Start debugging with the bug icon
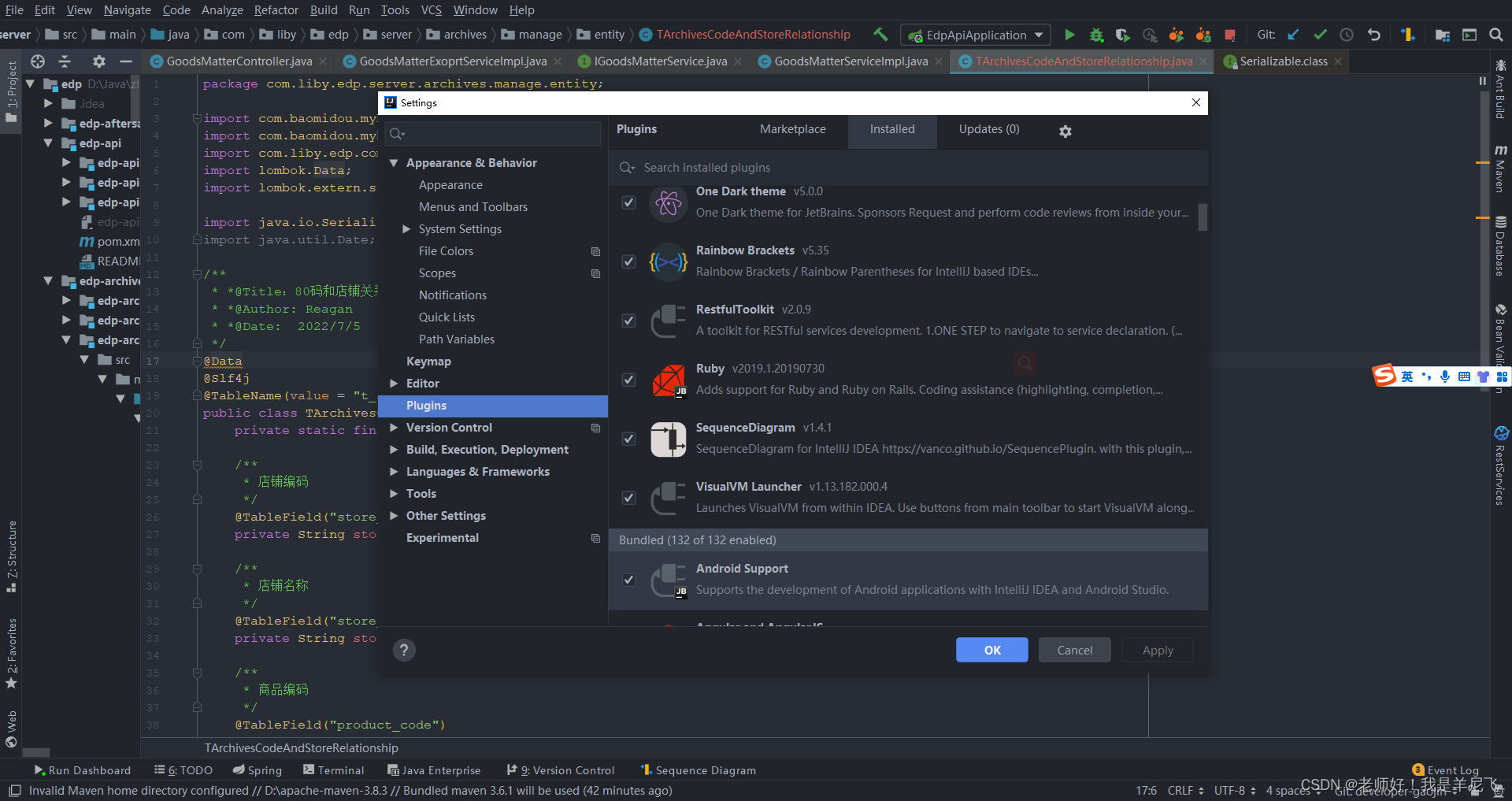This screenshot has height=801, width=1512. click(x=1096, y=35)
